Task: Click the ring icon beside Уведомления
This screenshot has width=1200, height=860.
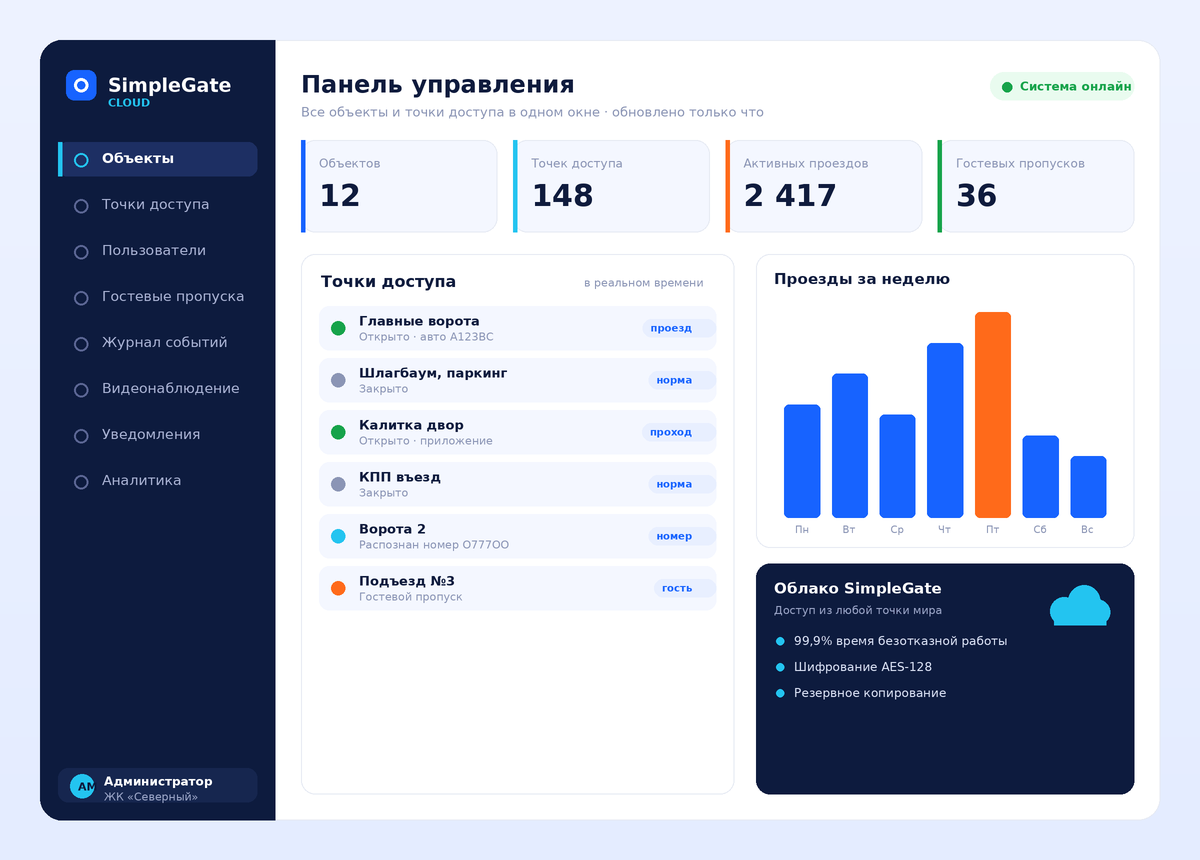Action: (81, 436)
